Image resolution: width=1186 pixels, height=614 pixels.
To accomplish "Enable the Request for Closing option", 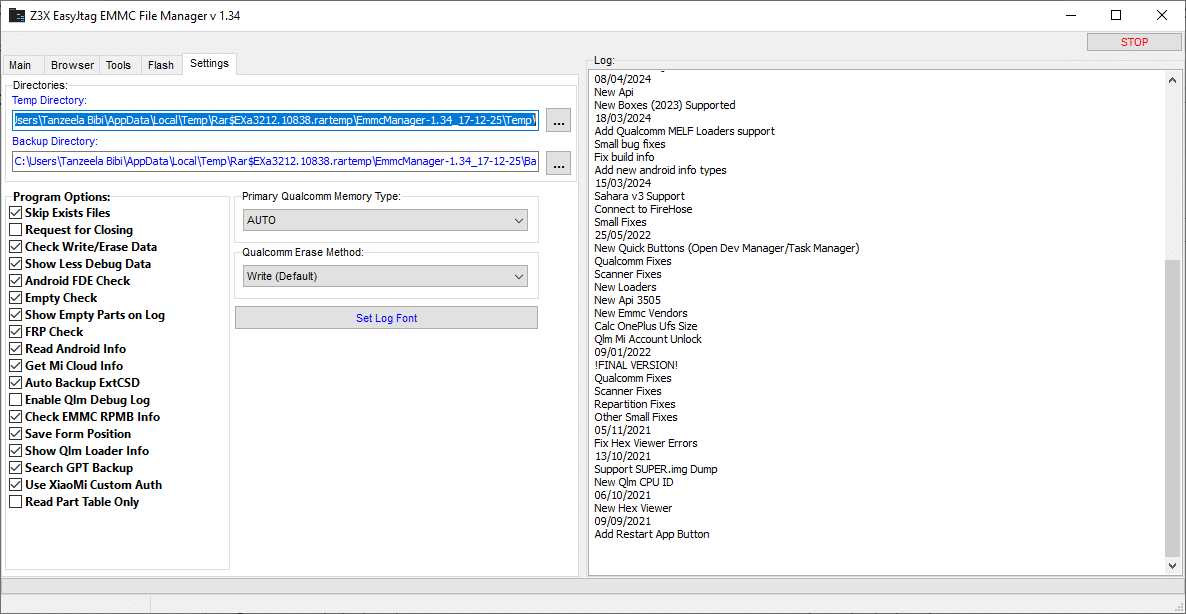I will pos(16,230).
